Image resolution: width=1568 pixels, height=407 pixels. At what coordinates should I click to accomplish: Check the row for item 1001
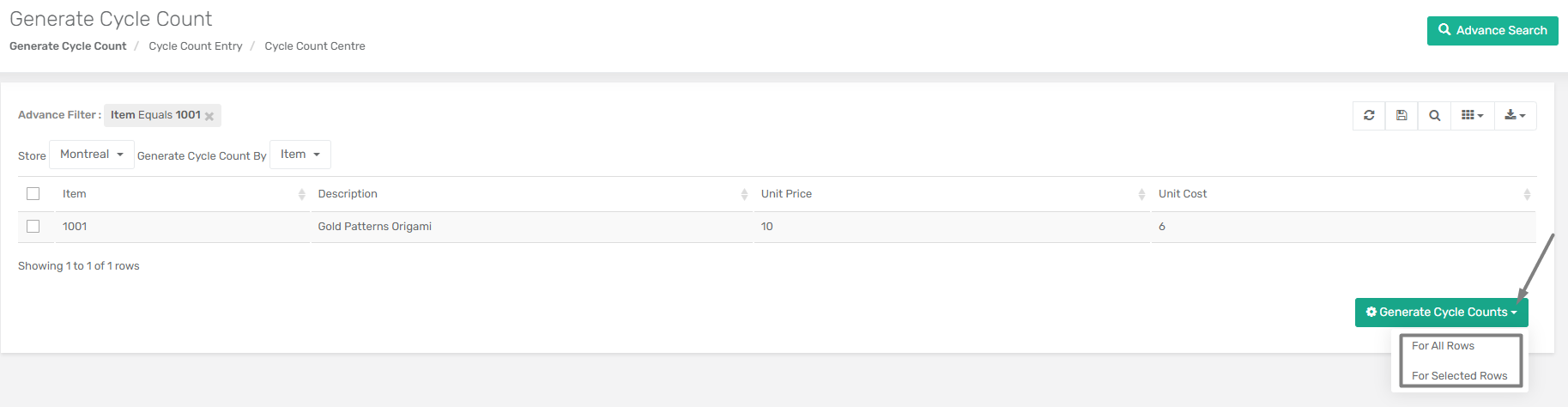click(x=33, y=227)
